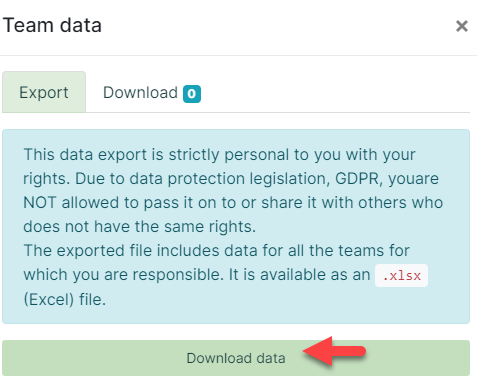The width and height of the screenshot is (477, 389).
Task: Open the Download tab
Action: pyautogui.click(x=152, y=92)
